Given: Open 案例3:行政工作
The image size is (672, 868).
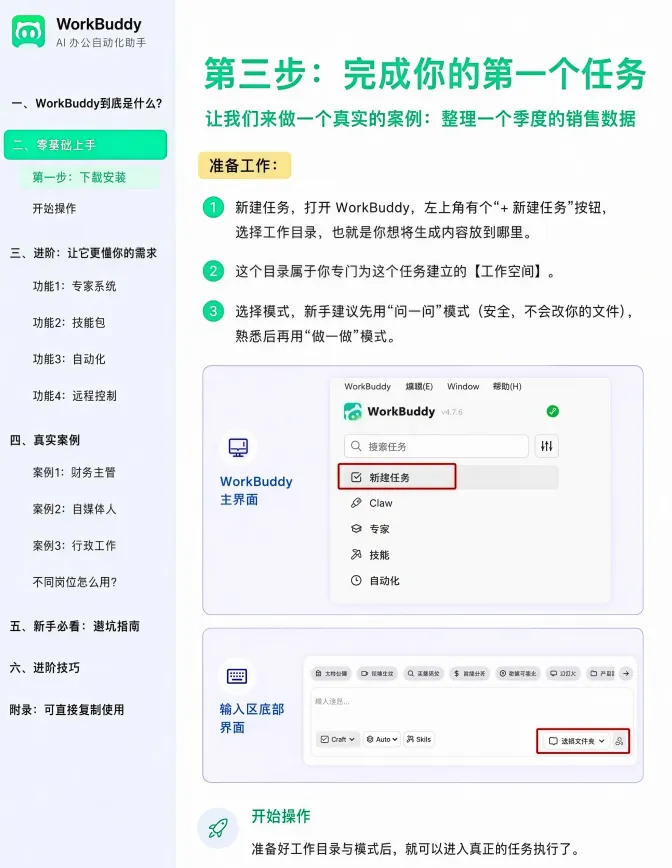Looking at the screenshot, I should (74, 545).
